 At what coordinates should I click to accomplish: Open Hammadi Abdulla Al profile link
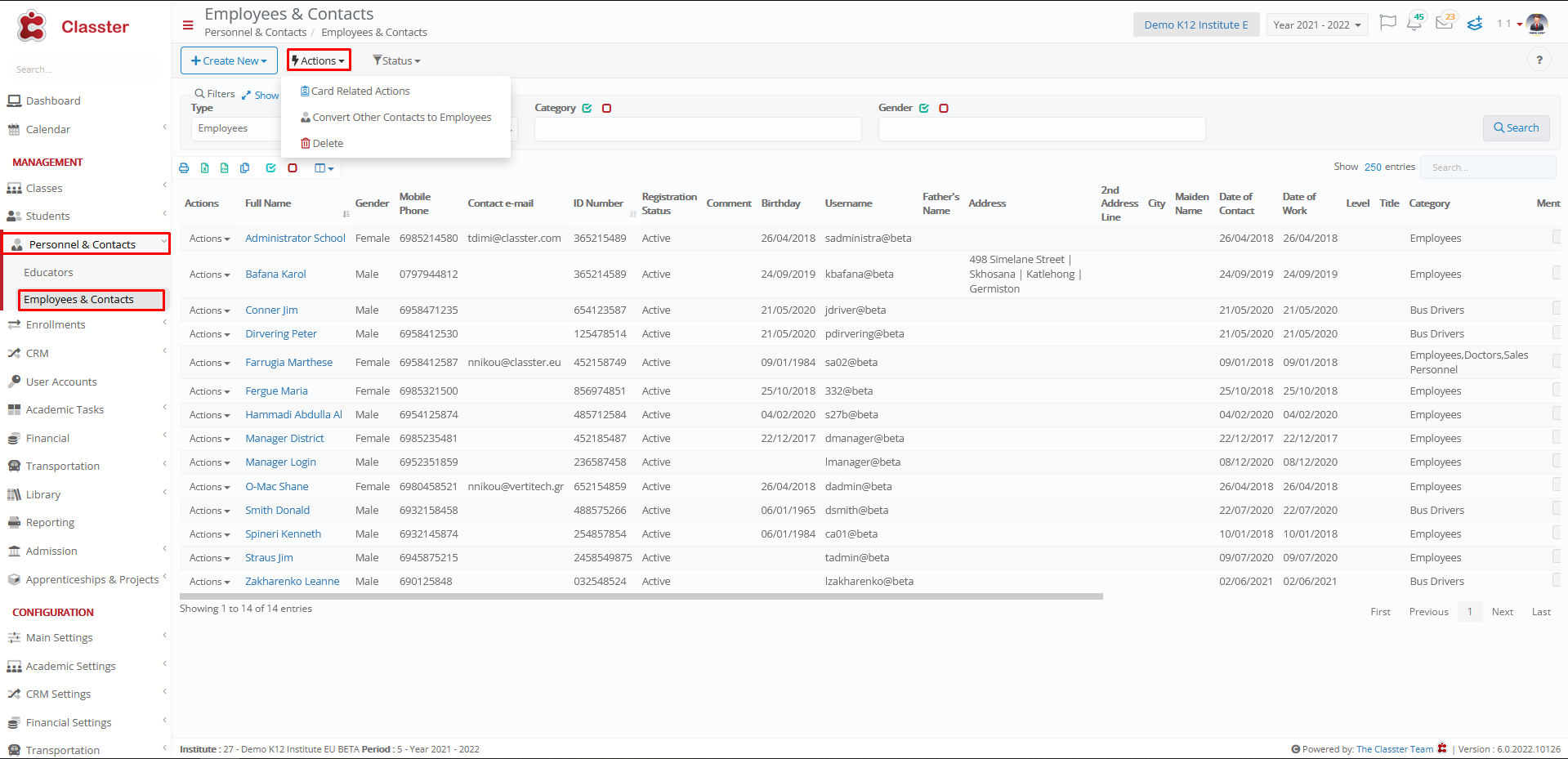[293, 414]
